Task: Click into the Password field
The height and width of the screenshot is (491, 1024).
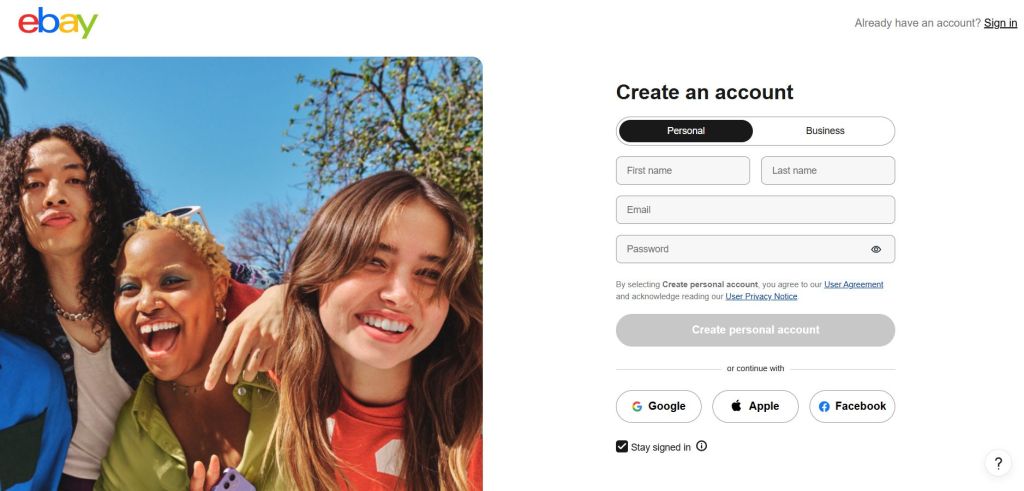Action: [740, 249]
